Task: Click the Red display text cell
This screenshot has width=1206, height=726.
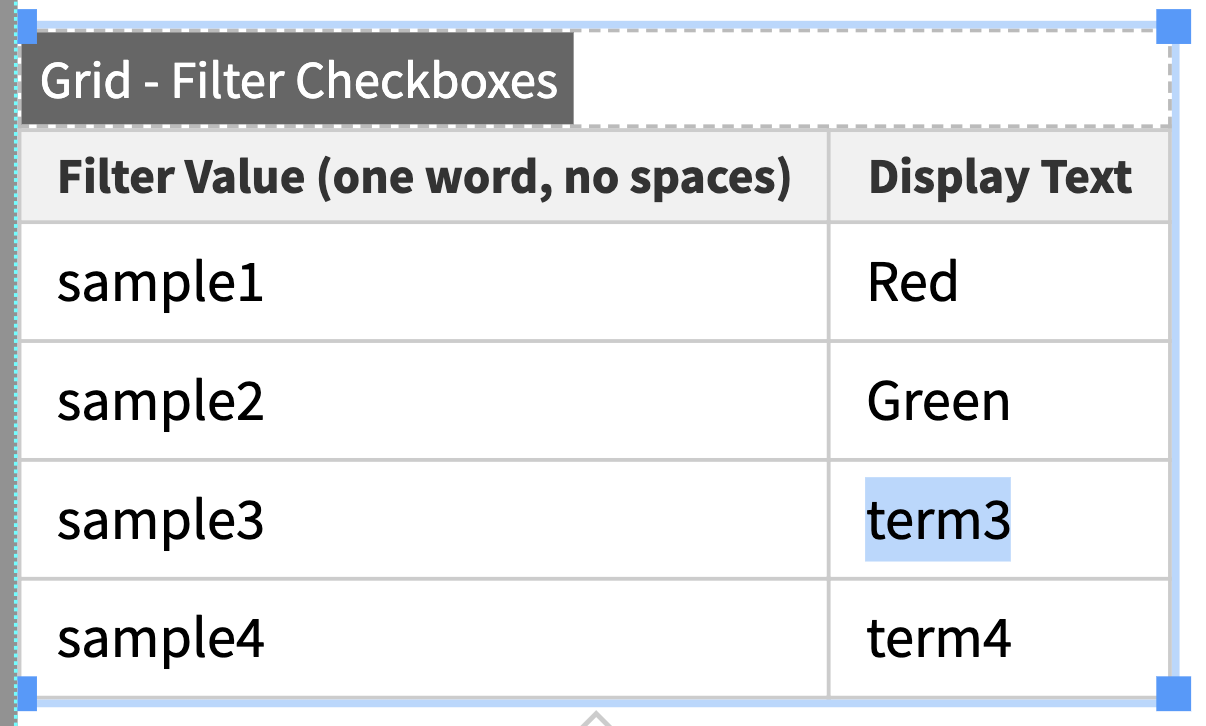Action: point(1000,282)
